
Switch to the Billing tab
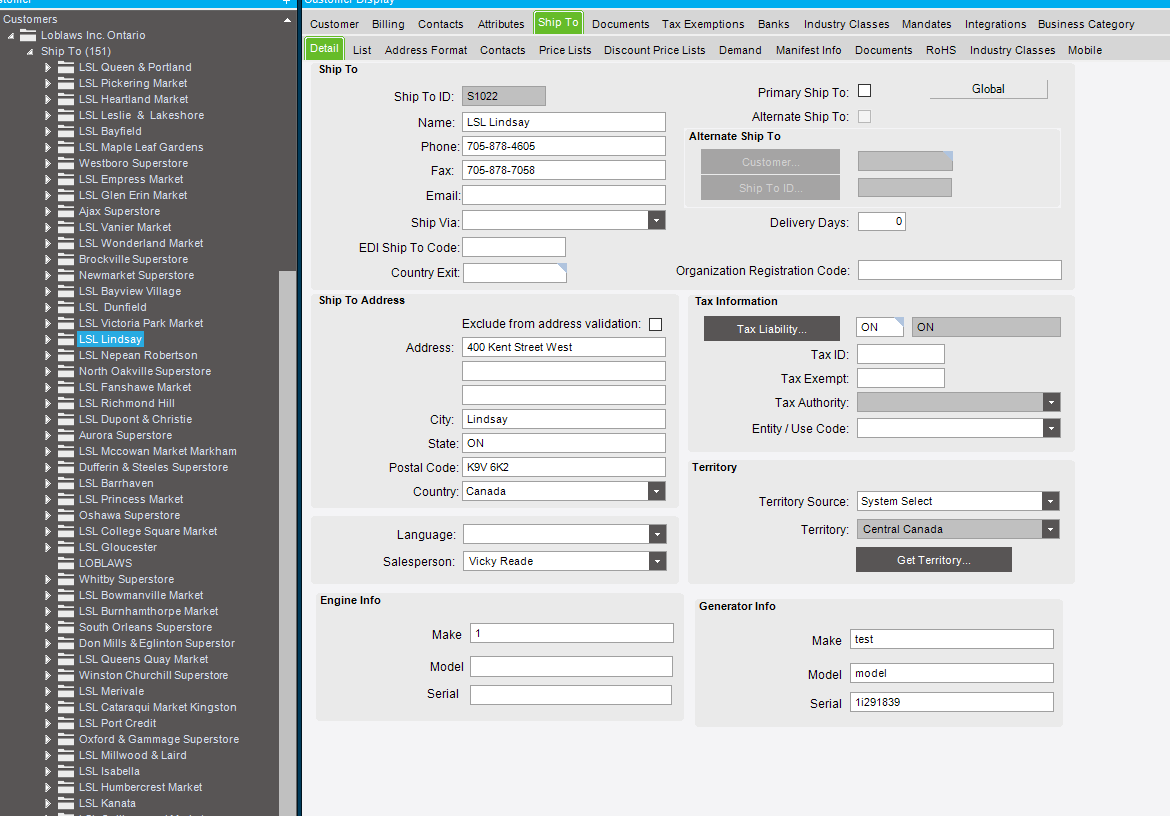pyautogui.click(x=388, y=24)
